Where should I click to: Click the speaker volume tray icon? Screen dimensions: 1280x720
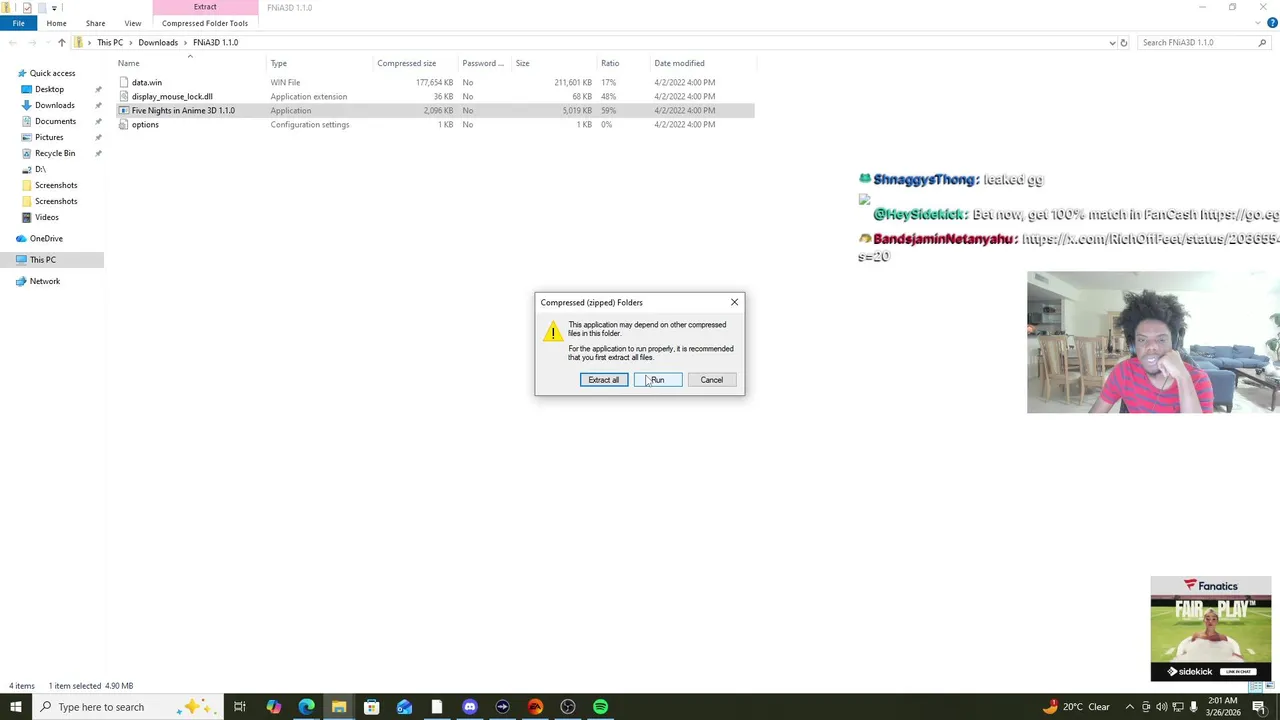click(x=1161, y=707)
